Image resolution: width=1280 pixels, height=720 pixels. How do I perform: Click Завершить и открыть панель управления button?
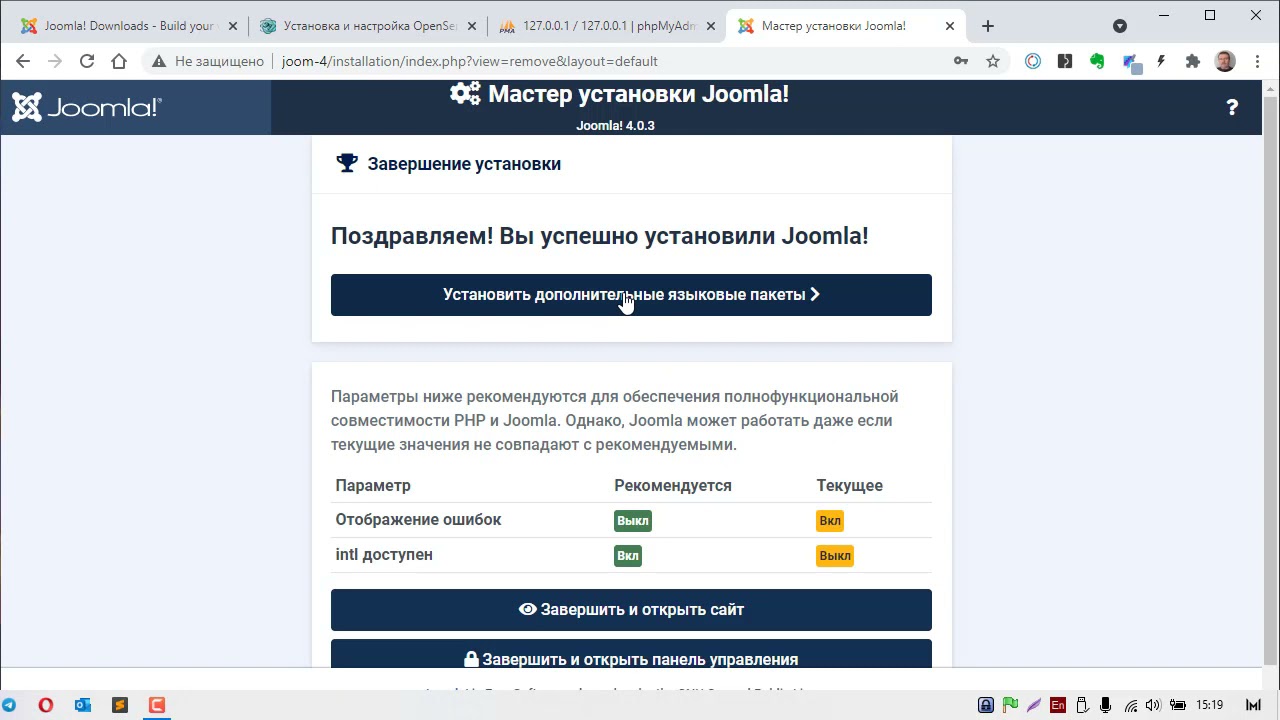[631, 654]
